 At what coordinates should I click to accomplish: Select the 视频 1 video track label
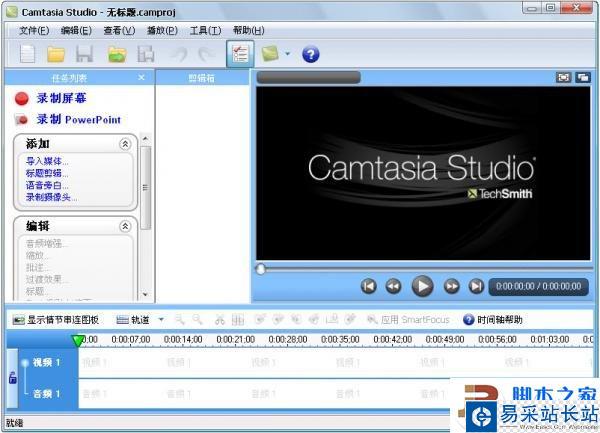46,362
